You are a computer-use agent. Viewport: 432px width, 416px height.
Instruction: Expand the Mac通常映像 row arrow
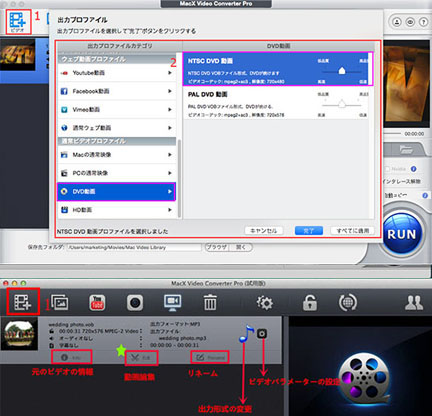[x=170, y=155]
